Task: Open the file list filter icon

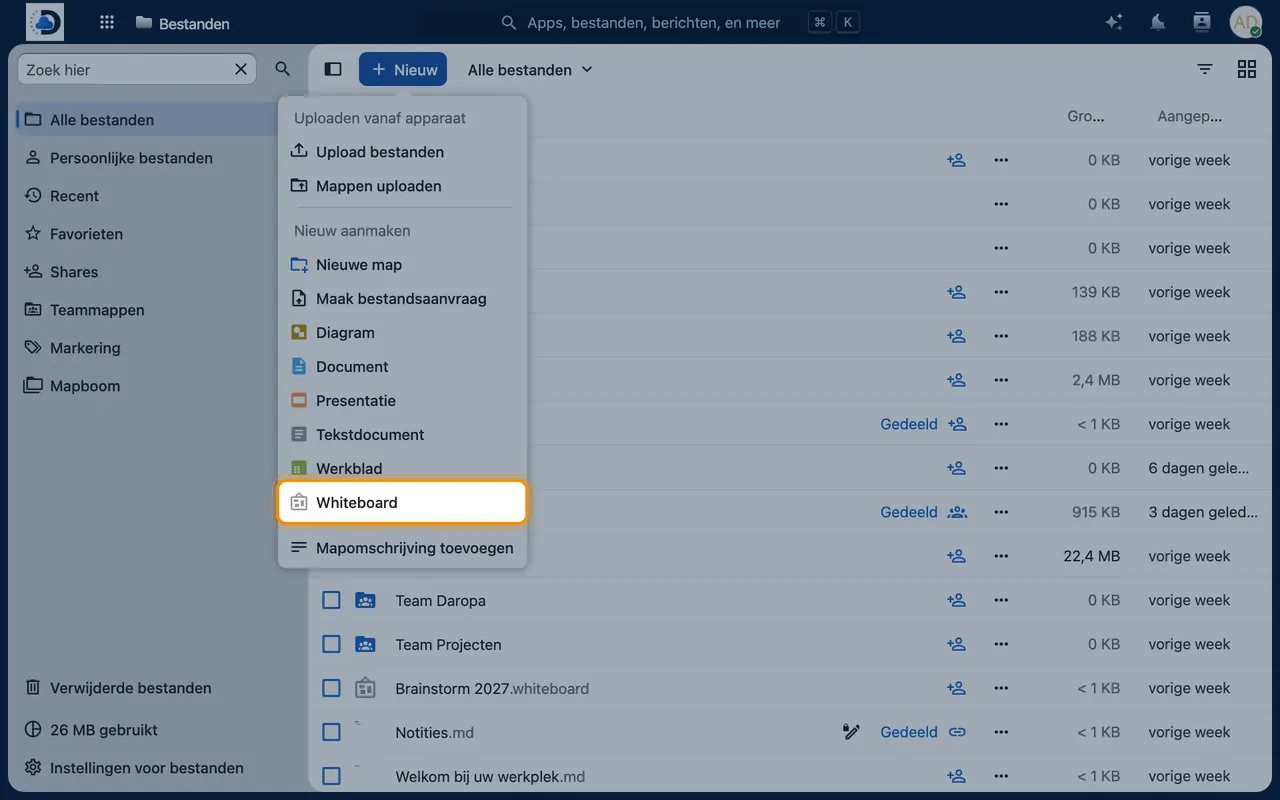Action: click(1205, 69)
